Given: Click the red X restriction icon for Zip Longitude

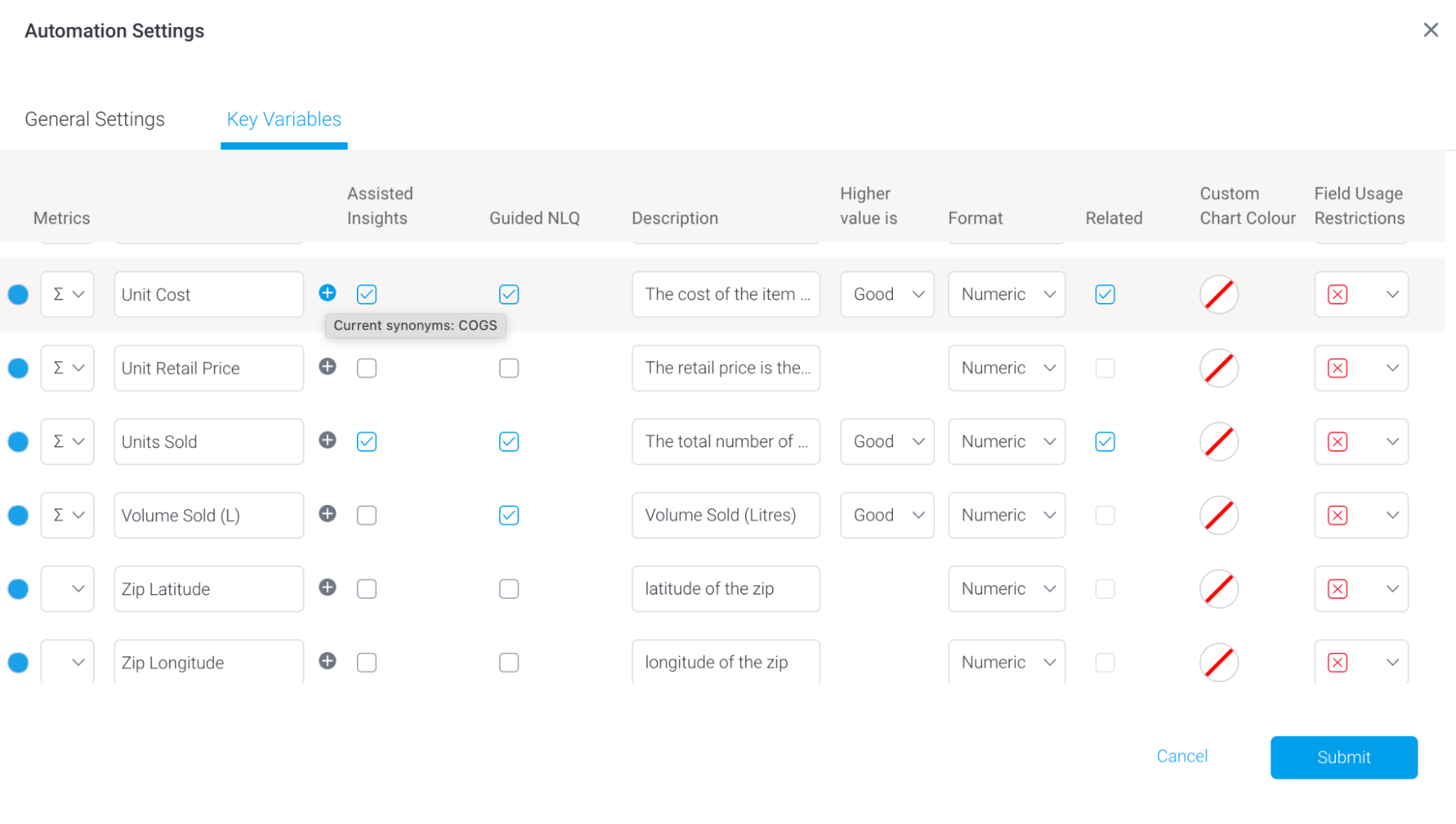Looking at the screenshot, I should (1337, 662).
